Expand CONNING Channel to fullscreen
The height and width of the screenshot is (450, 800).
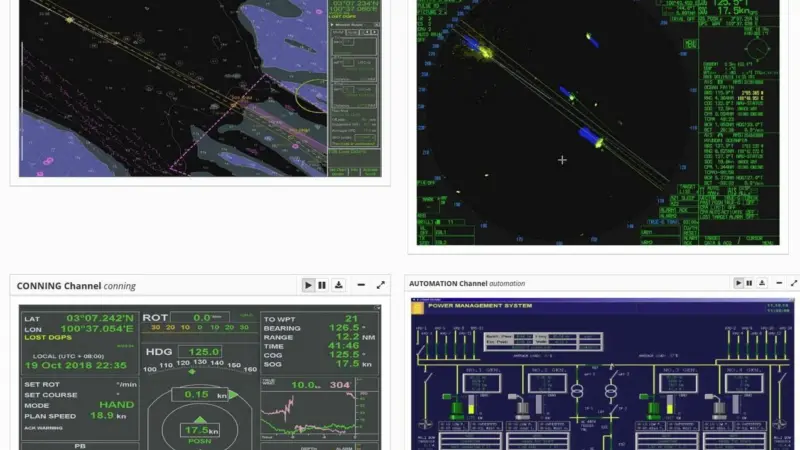(381, 285)
